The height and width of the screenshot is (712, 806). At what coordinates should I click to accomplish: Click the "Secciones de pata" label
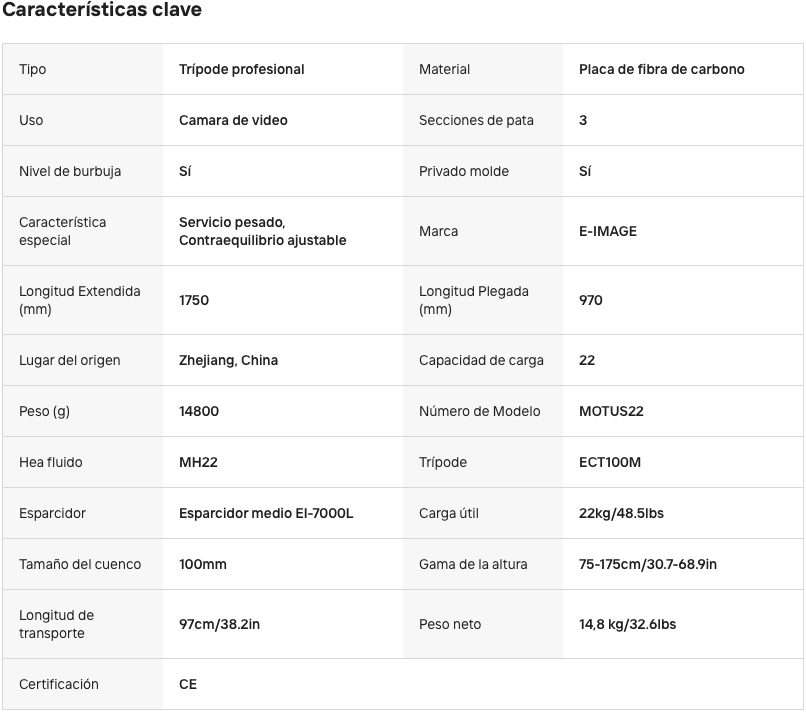(x=476, y=120)
